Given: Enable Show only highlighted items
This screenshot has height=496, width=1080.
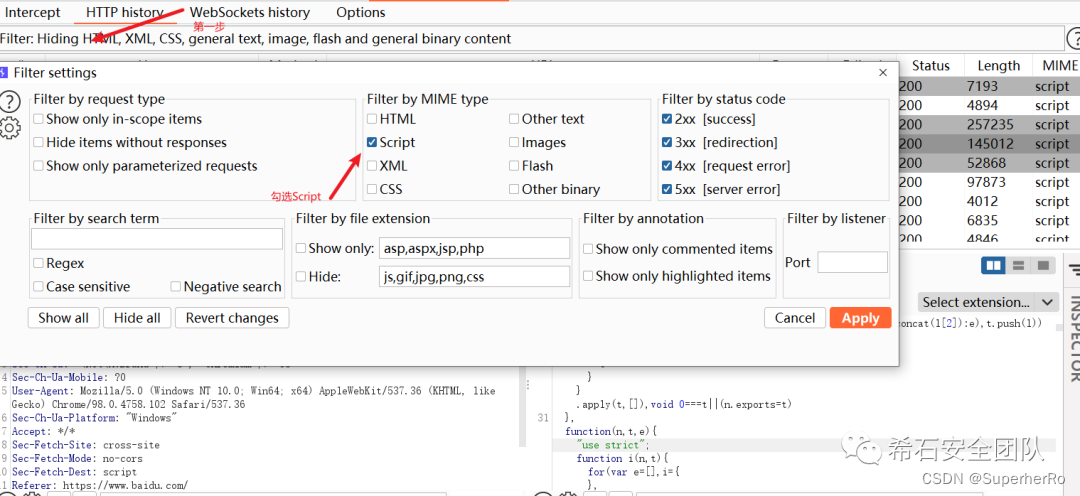Looking at the screenshot, I should (x=588, y=276).
